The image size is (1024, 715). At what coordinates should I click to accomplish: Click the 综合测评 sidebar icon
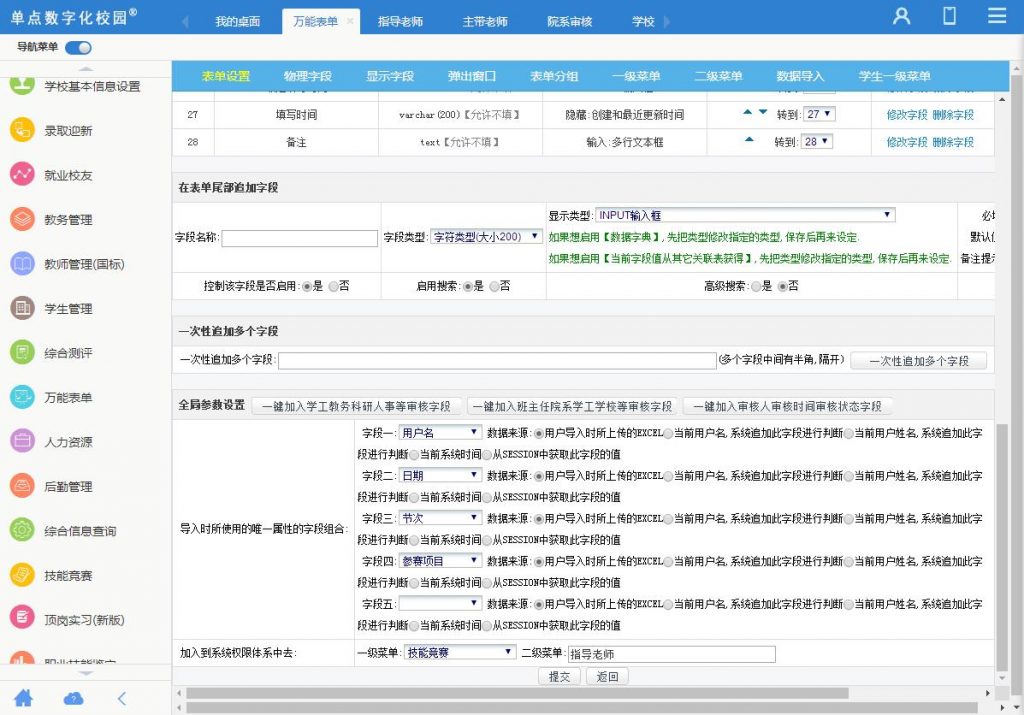(x=22, y=352)
